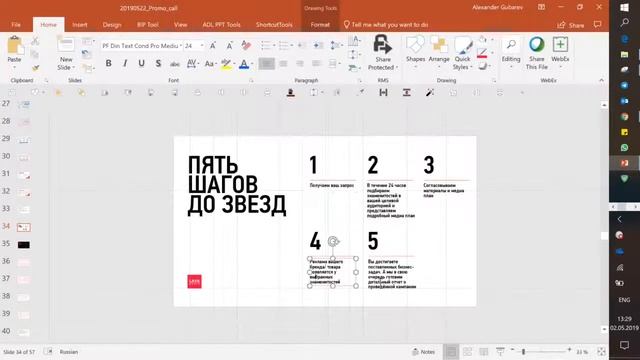Collapse the ribbon with the chevron
The height and width of the screenshot is (360, 640).
click(601, 80)
